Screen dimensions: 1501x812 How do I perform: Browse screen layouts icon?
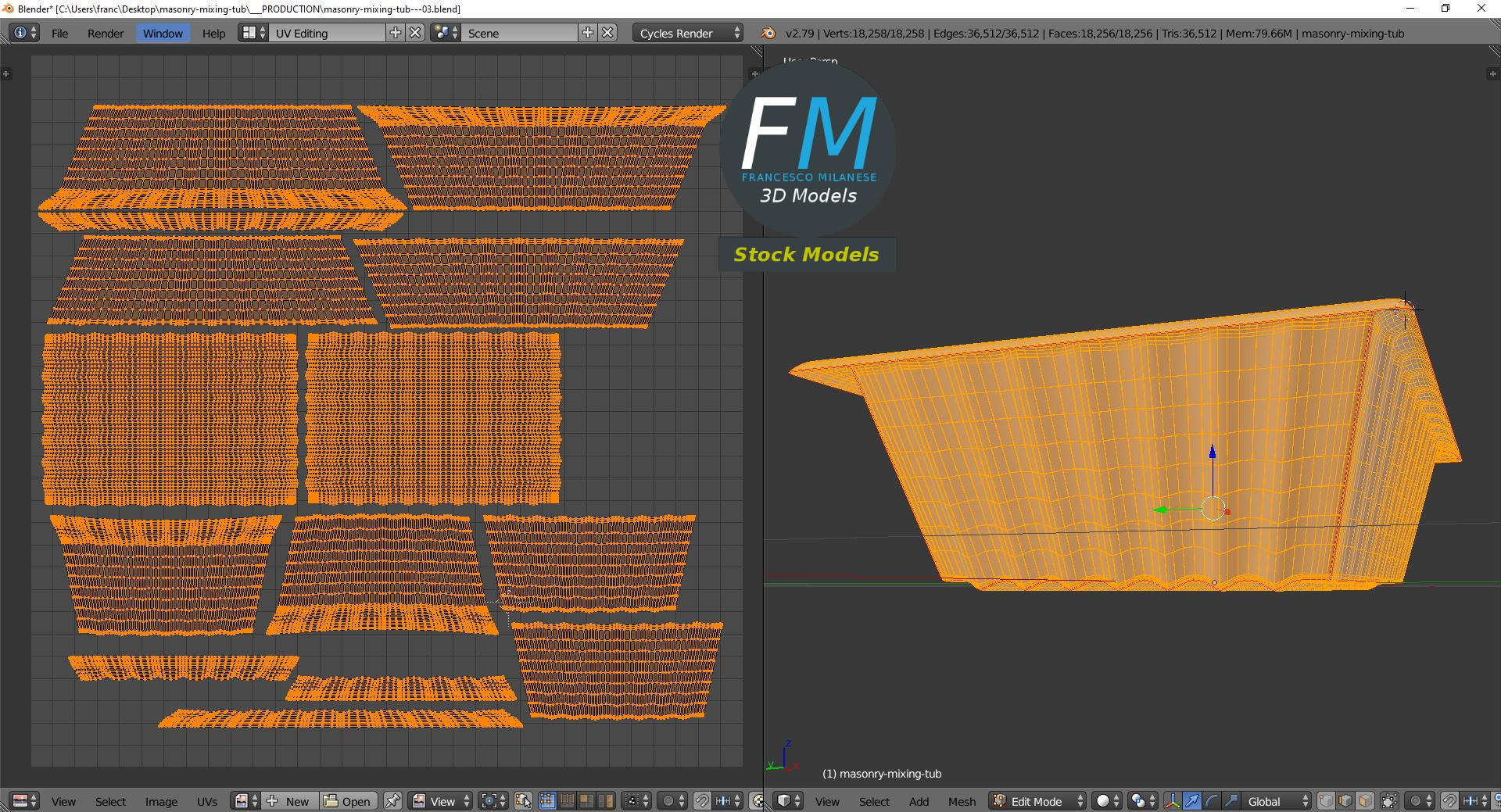click(253, 33)
